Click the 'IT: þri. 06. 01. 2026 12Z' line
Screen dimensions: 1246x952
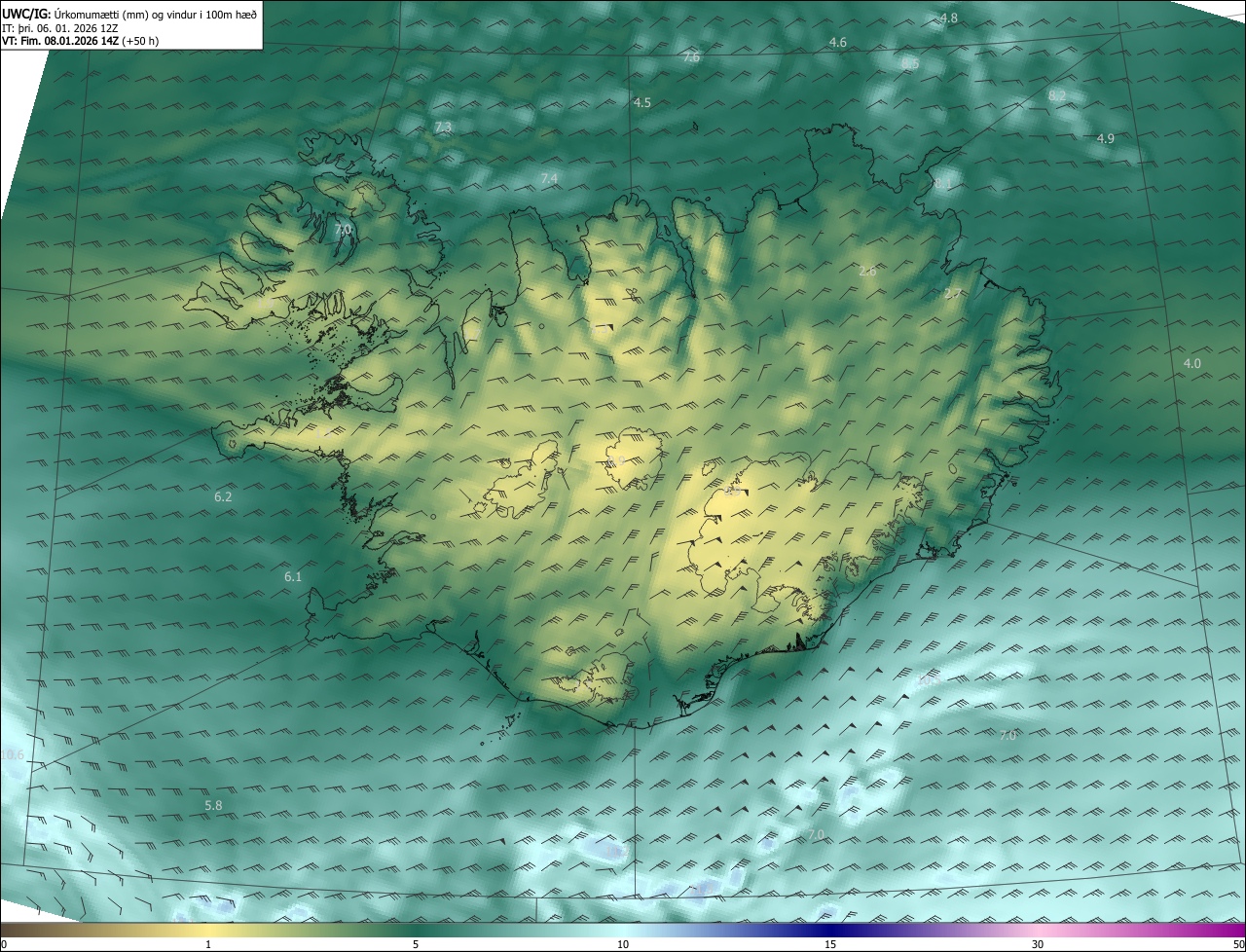pos(60,27)
